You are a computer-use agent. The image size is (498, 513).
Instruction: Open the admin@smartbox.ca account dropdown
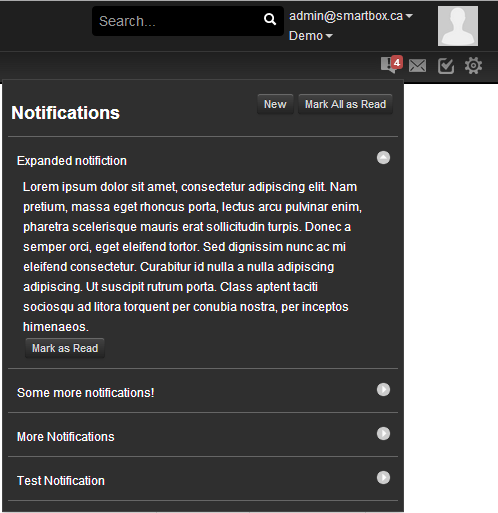tap(351, 16)
